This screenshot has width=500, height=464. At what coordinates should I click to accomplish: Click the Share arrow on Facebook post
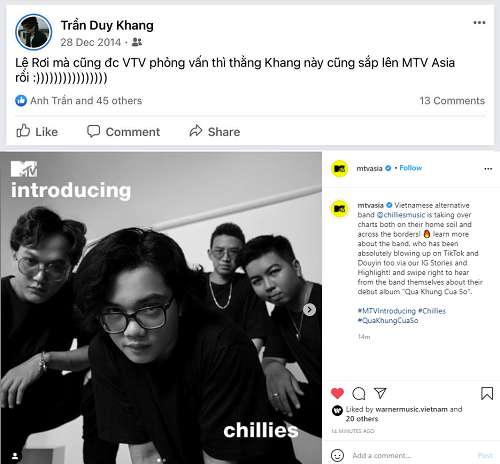tap(196, 131)
